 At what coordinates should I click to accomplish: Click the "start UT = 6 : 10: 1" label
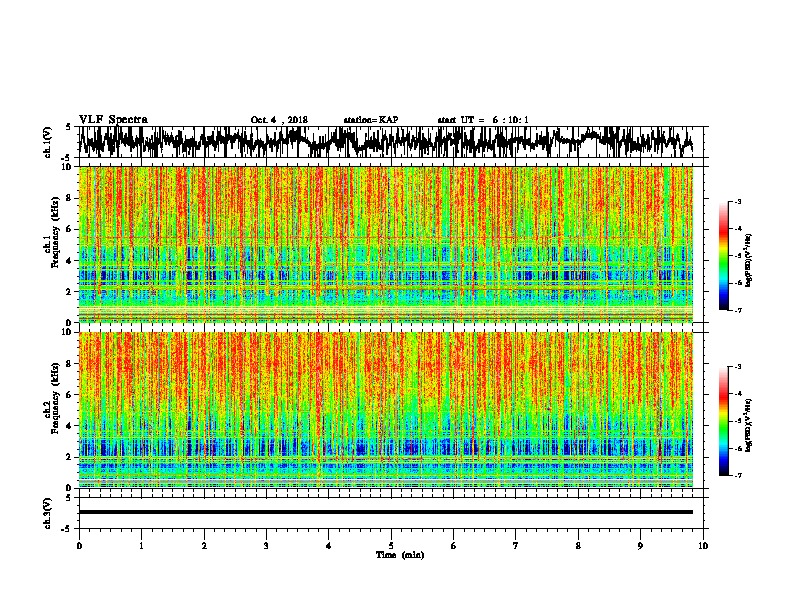tap(483, 120)
